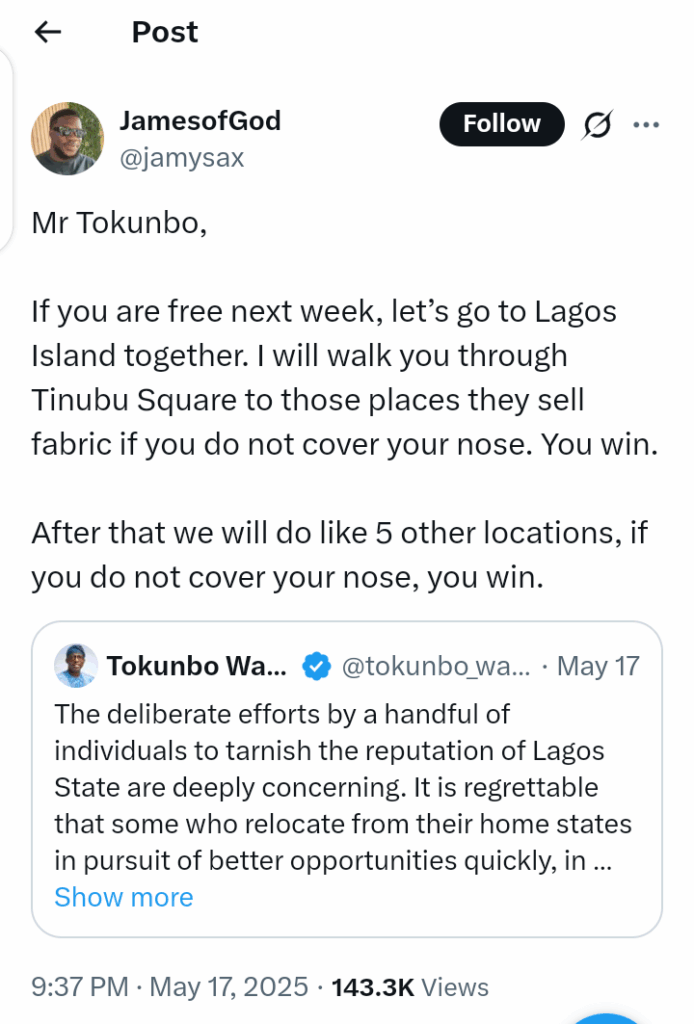The width and height of the screenshot is (694, 1024).
Task: View the 143.3K Views count
Action: coord(408,988)
